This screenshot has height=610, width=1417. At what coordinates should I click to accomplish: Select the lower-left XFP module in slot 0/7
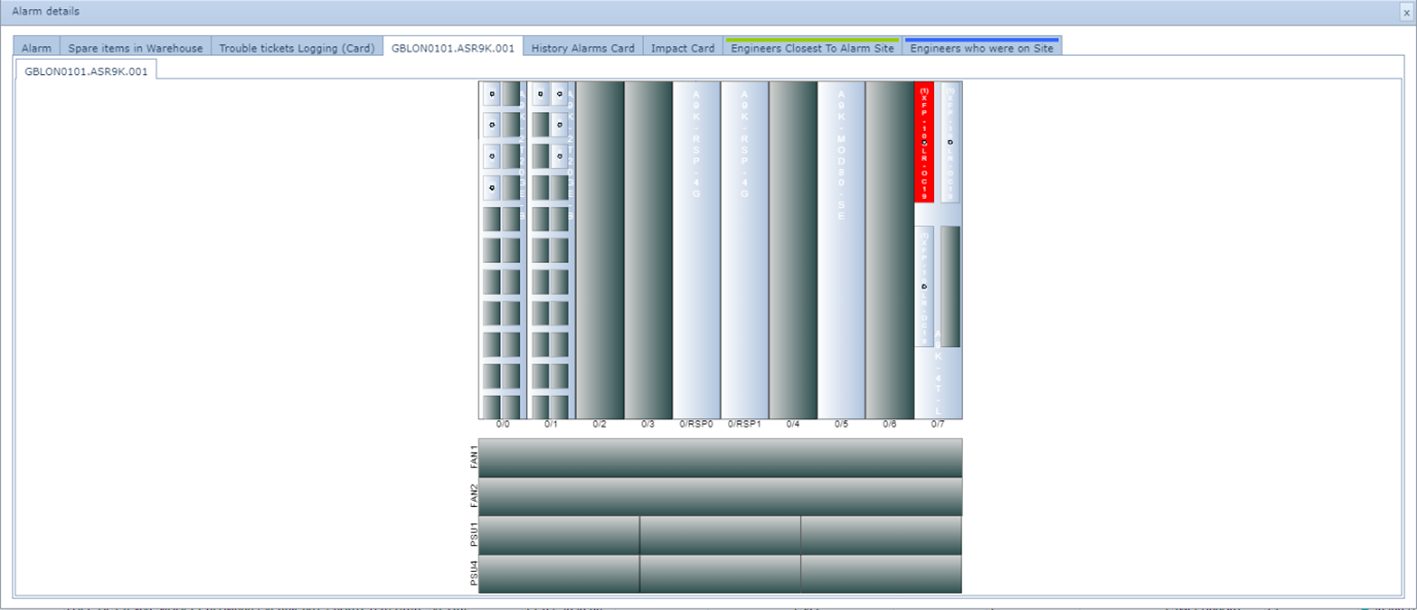(x=924, y=286)
